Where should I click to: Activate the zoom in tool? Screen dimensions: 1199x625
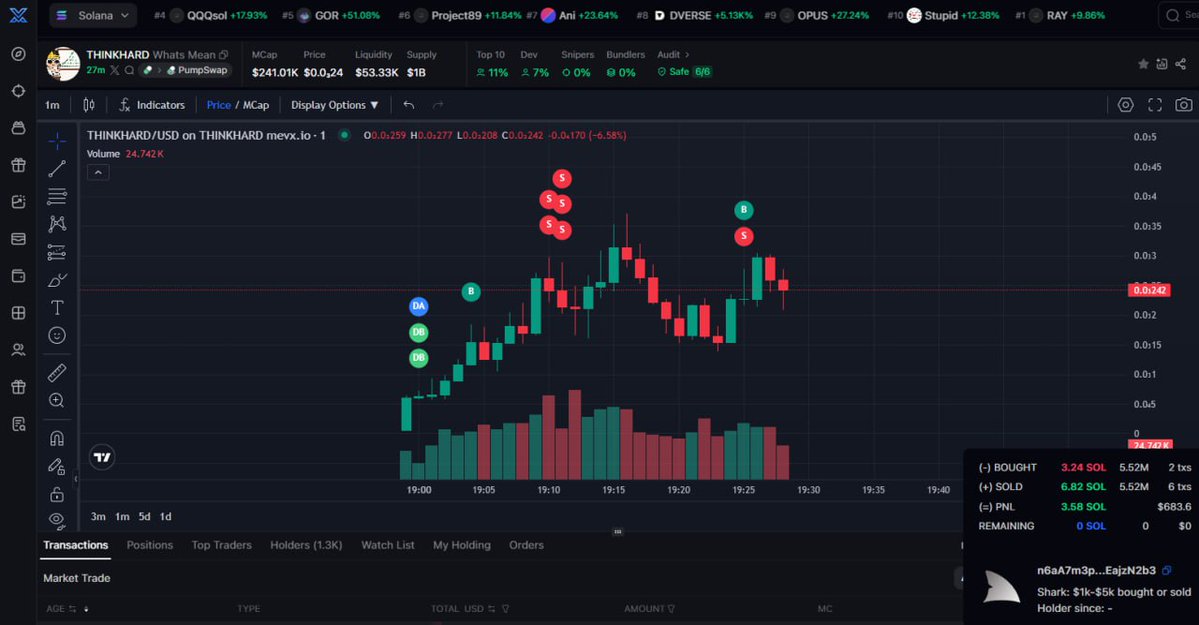(57, 400)
